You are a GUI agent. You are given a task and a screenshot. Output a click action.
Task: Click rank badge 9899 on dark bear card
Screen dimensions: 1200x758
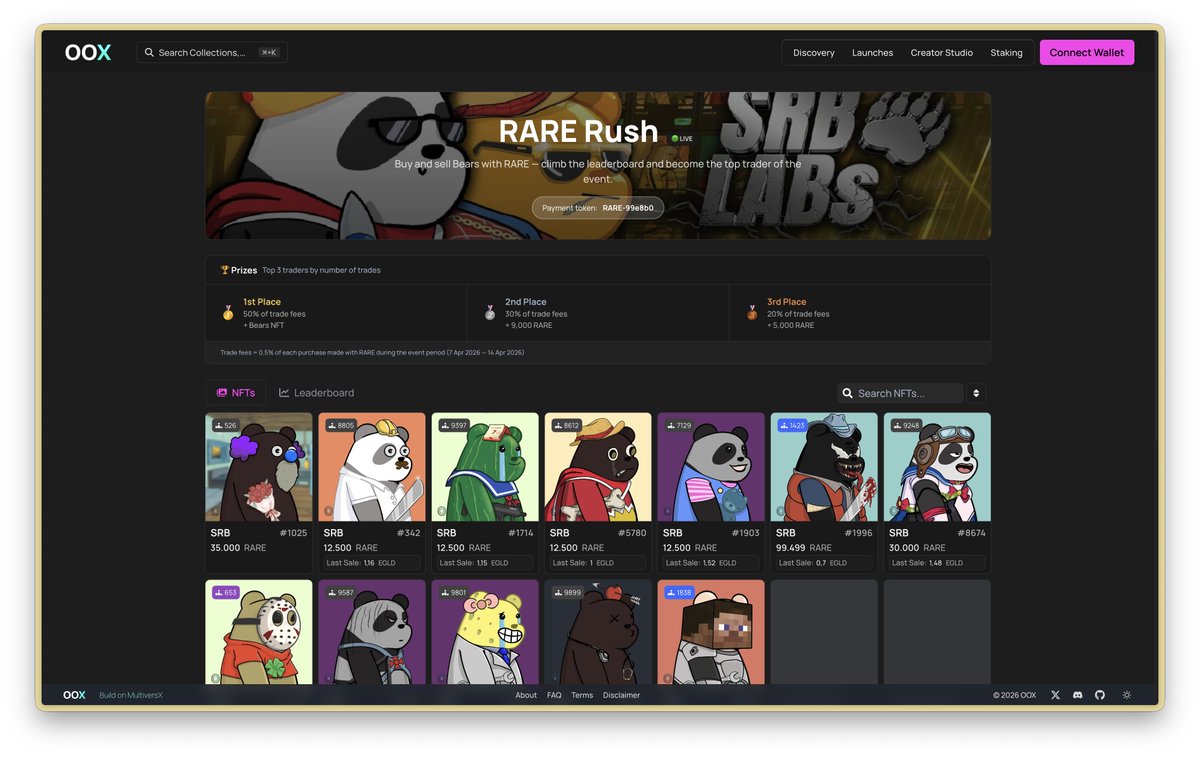[567, 593]
